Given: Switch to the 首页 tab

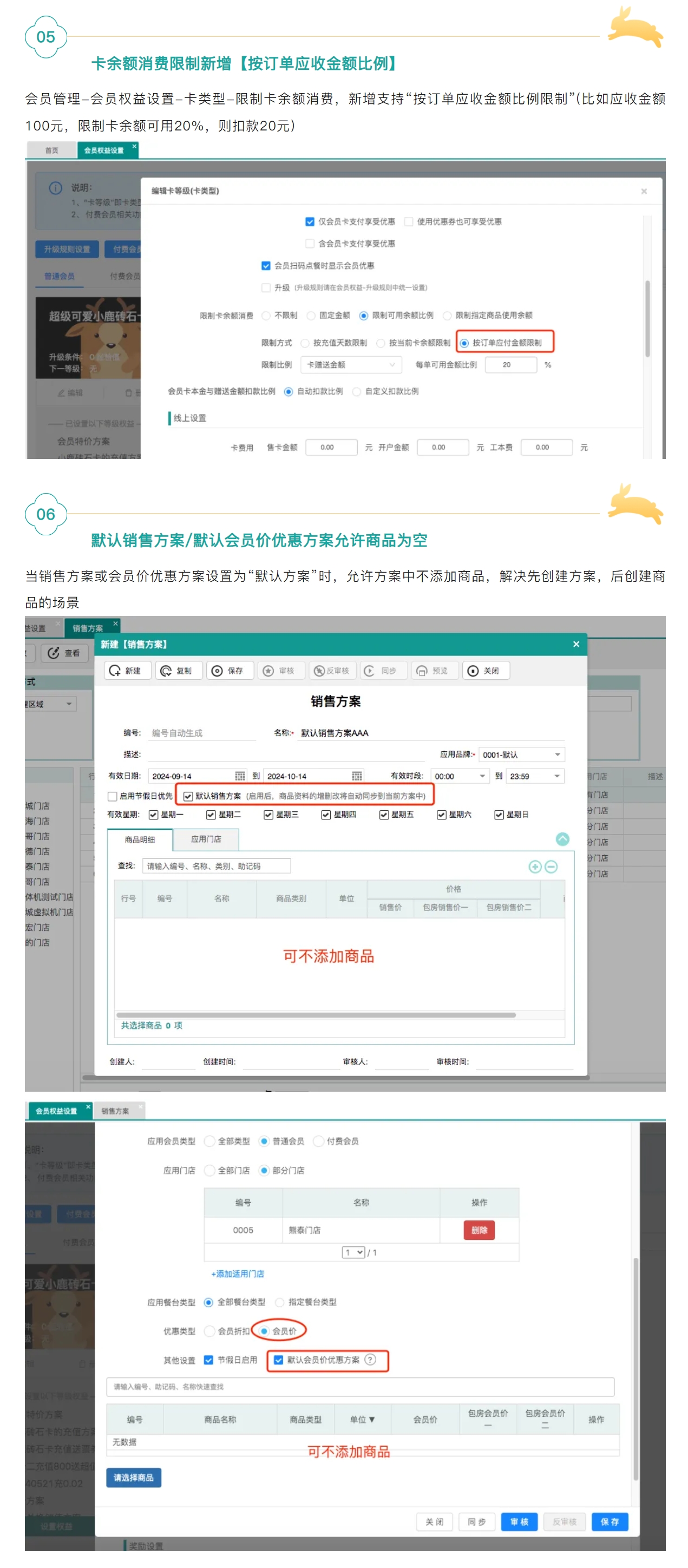Looking at the screenshot, I should tap(52, 150).
